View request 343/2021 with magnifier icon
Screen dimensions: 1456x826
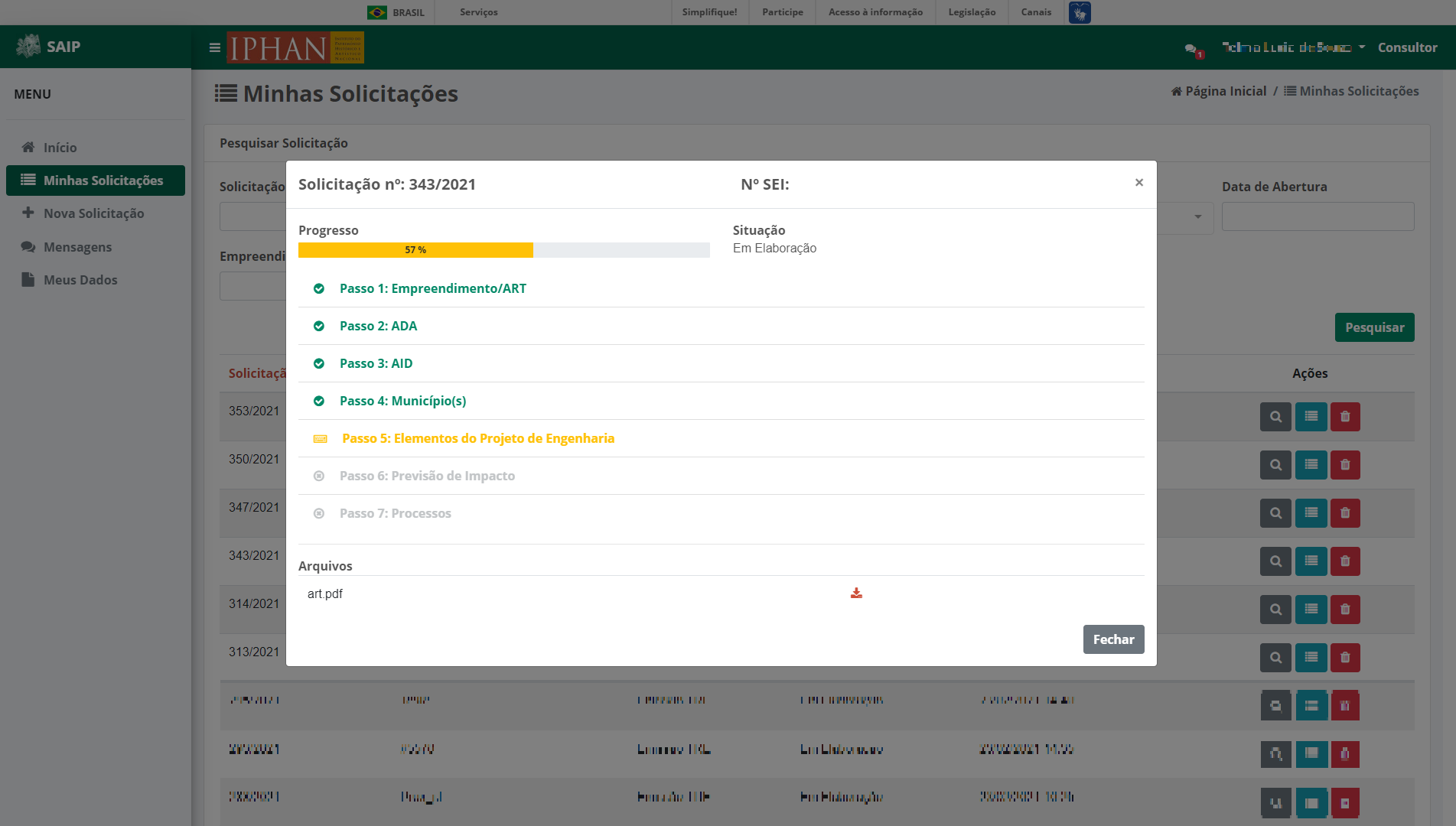click(x=1275, y=561)
